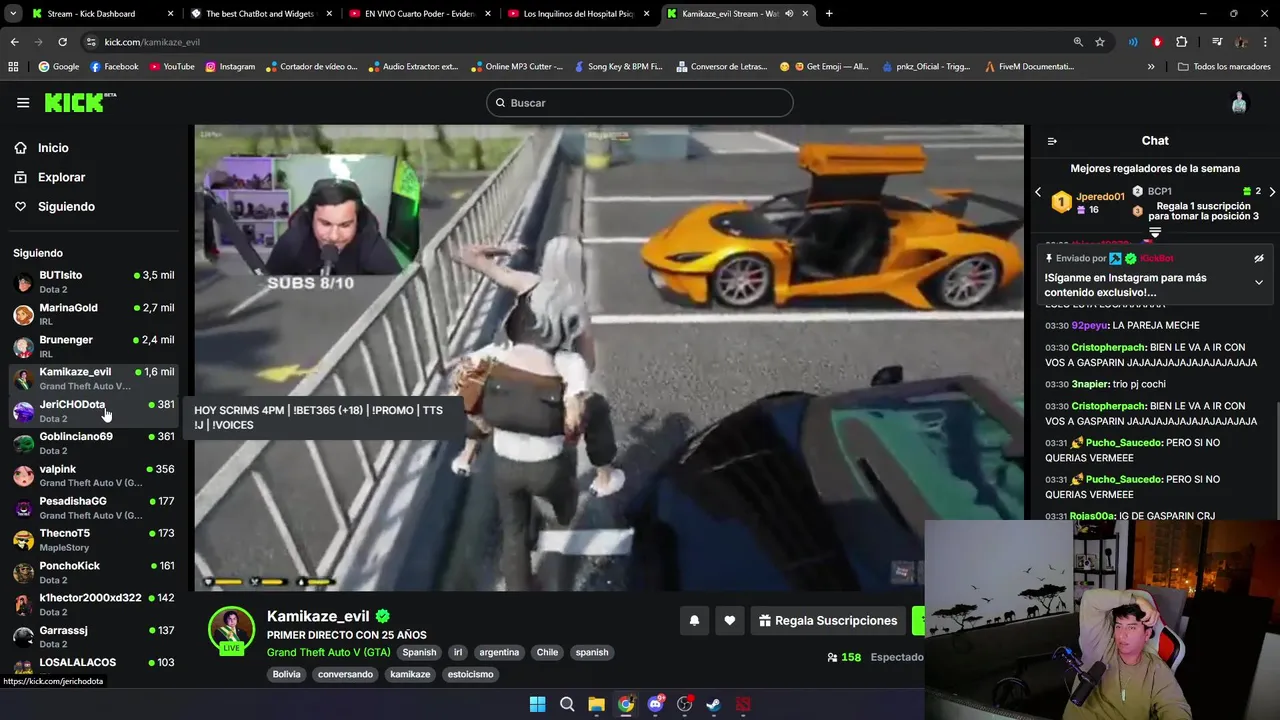1280x720 pixels.
Task: Switch to Los Inquilinos del Hospital tab
Action: click(x=578, y=14)
